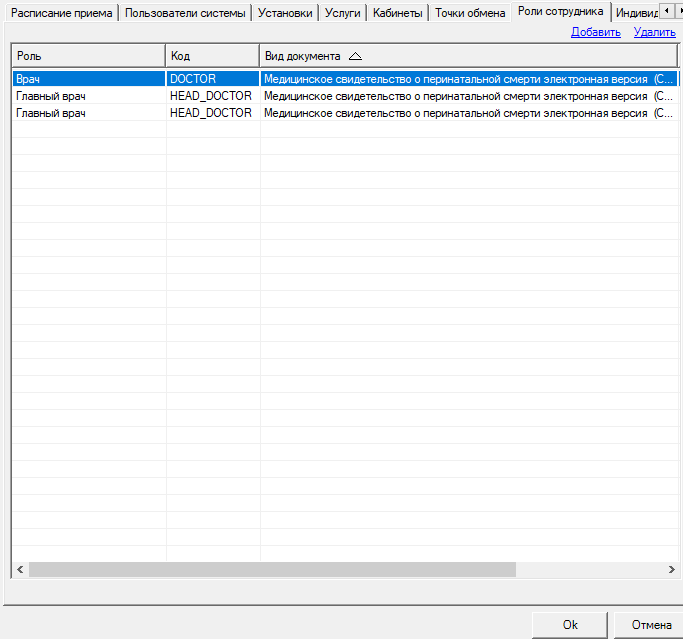Switch to Точки обмена tab

tap(470, 13)
